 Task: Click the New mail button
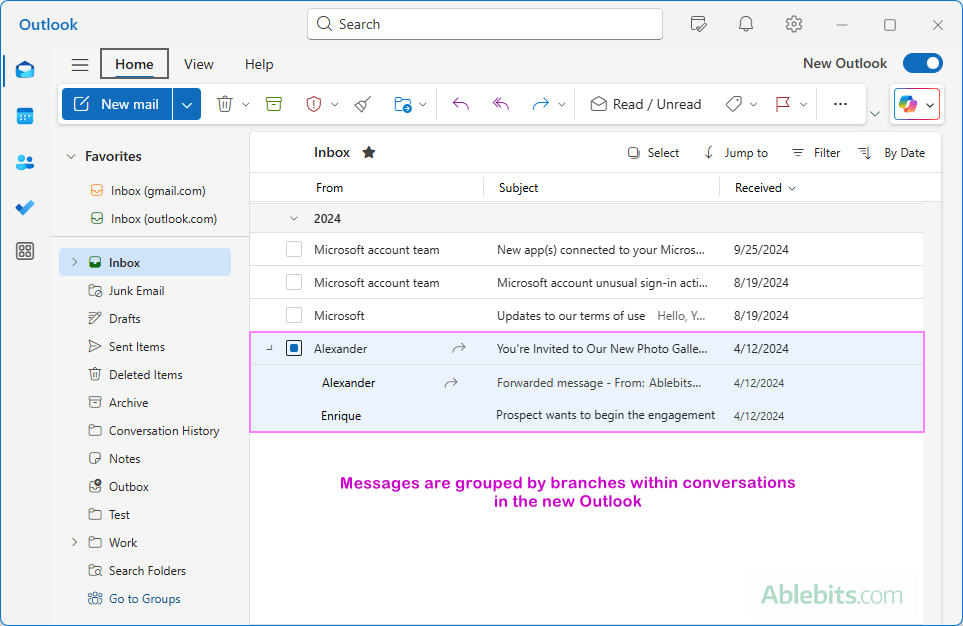tap(117, 104)
